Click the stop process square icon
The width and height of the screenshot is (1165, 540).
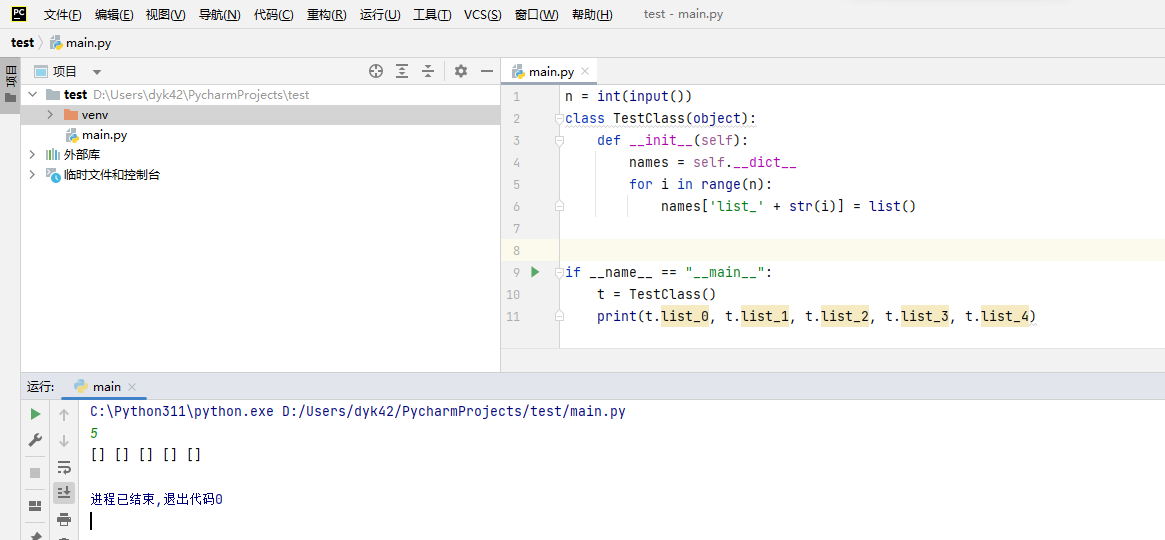pyautogui.click(x=35, y=473)
